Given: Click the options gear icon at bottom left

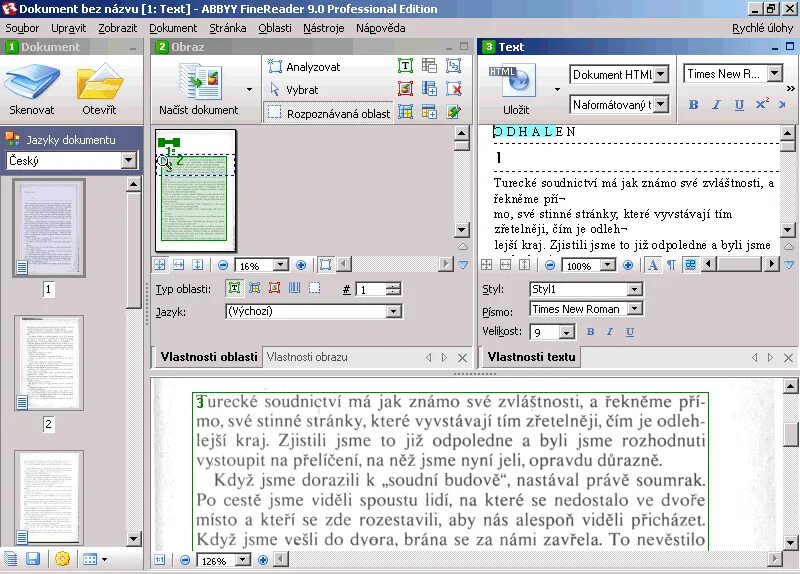Looking at the screenshot, I should (62, 560).
